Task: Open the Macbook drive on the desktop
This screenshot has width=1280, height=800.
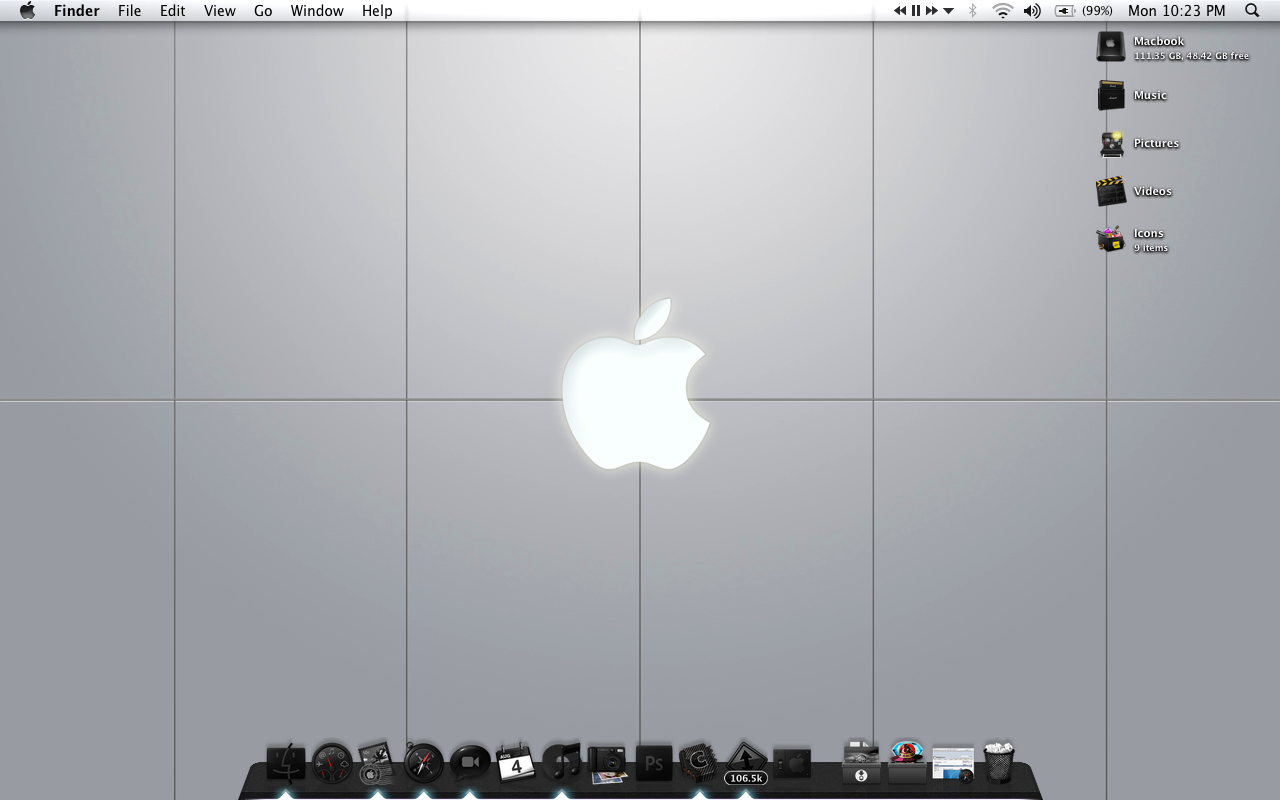Action: 1110,45
